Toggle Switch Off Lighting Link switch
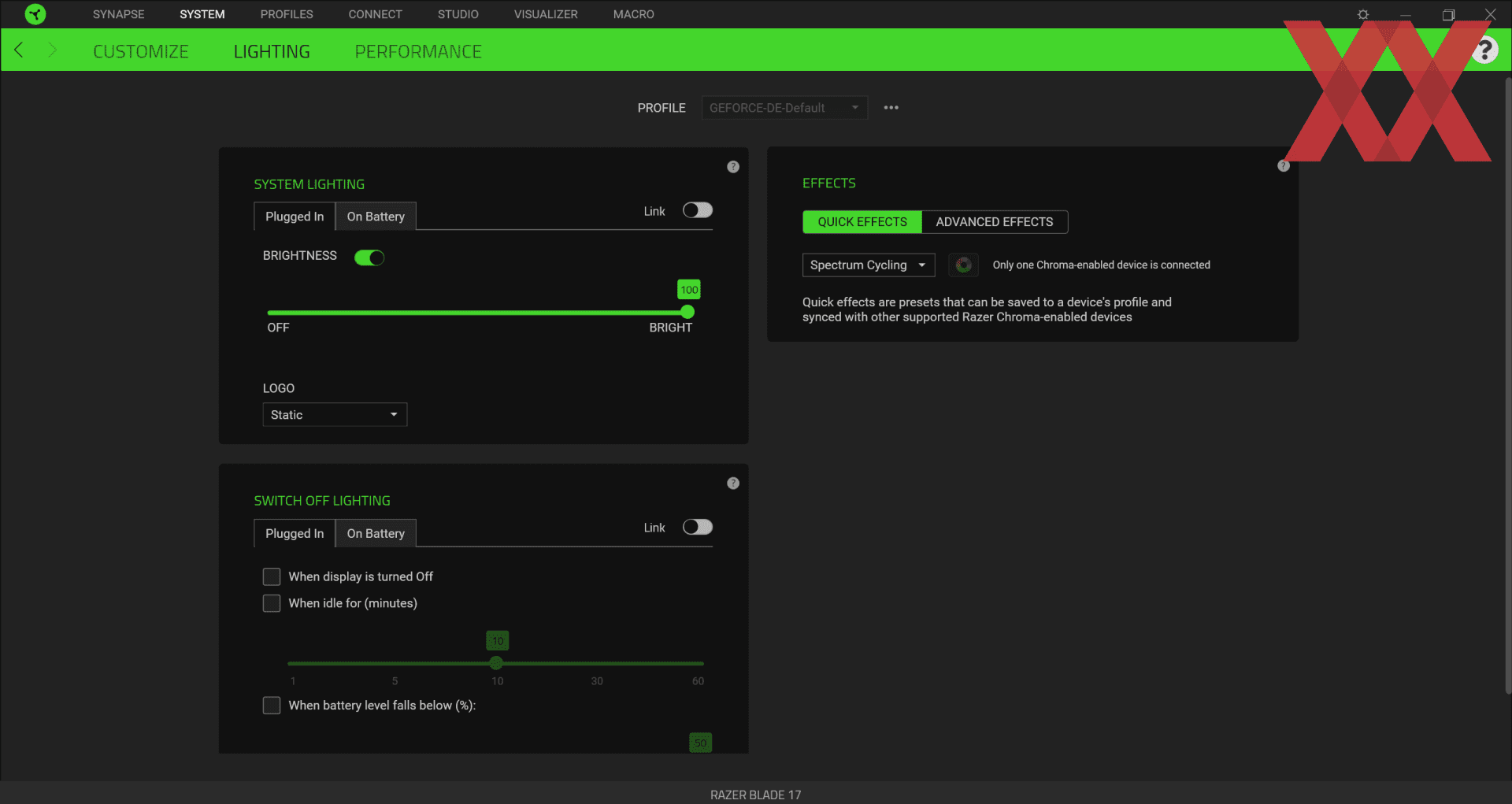1512x804 pixels. (698, 527)
